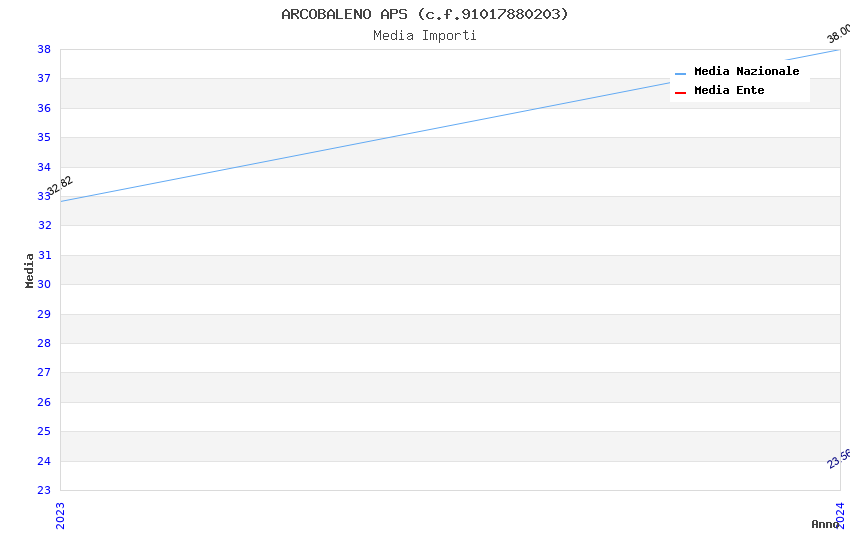Screen dimensions: 850x550
Task: Select the Anno axis title
Action: tap(823, 524)
